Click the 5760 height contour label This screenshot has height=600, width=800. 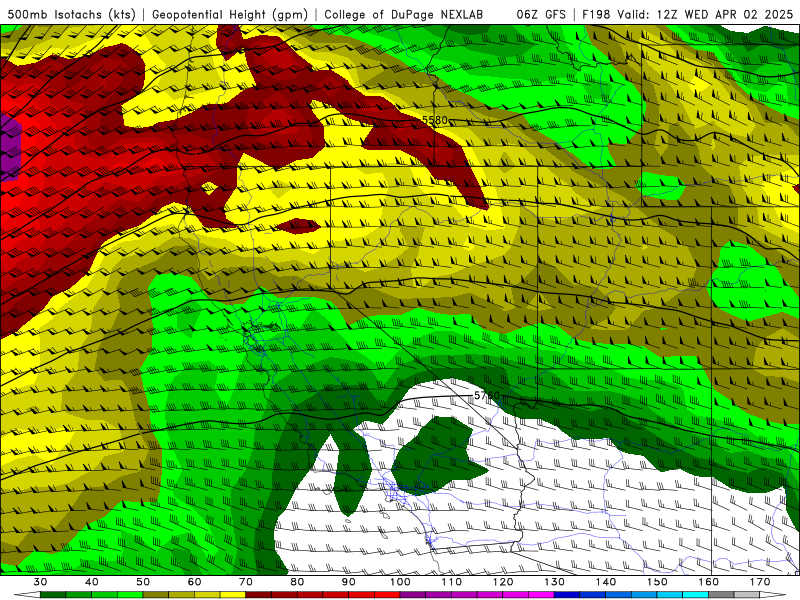point(487,395)
